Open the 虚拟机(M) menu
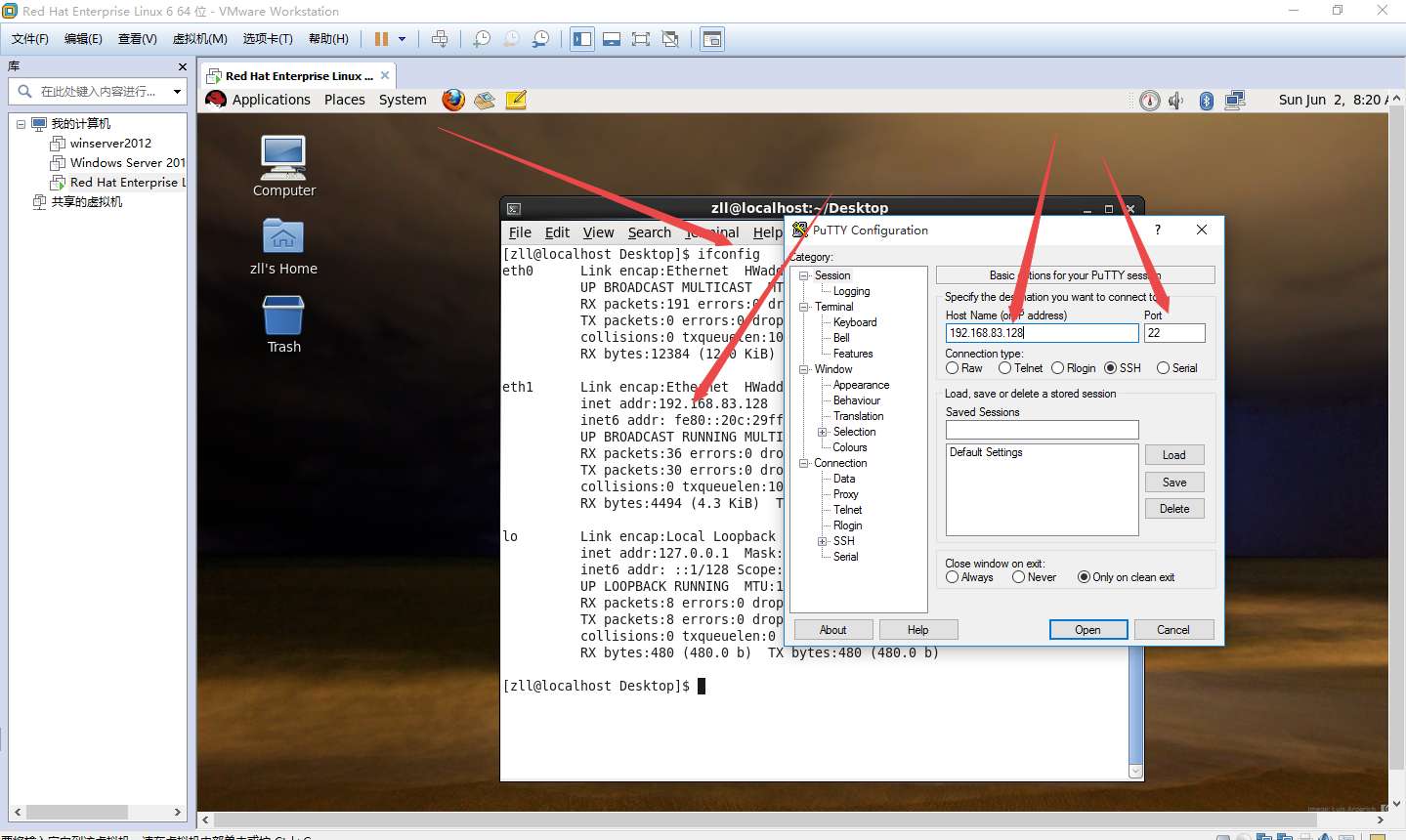Image resolution: width=1406 pixels, height=840 pixels. [199, 39]
